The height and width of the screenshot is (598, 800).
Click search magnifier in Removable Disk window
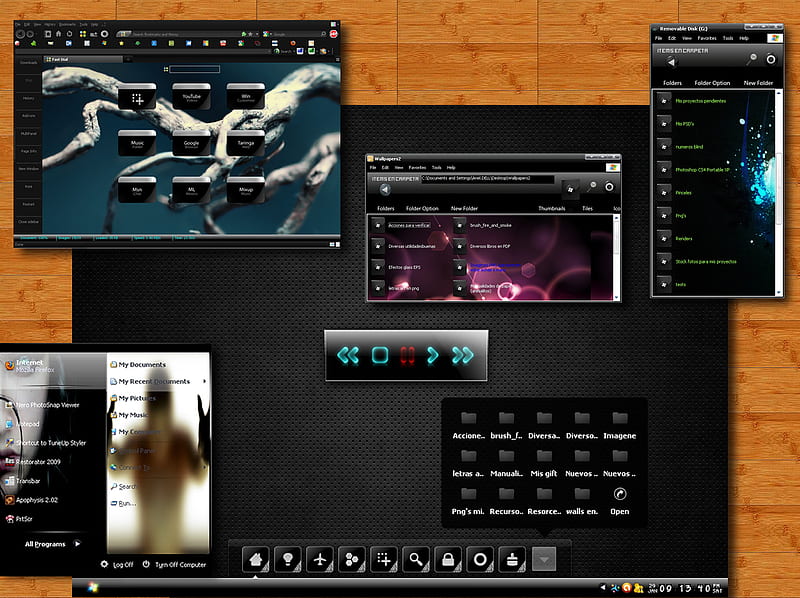(752, 59)
